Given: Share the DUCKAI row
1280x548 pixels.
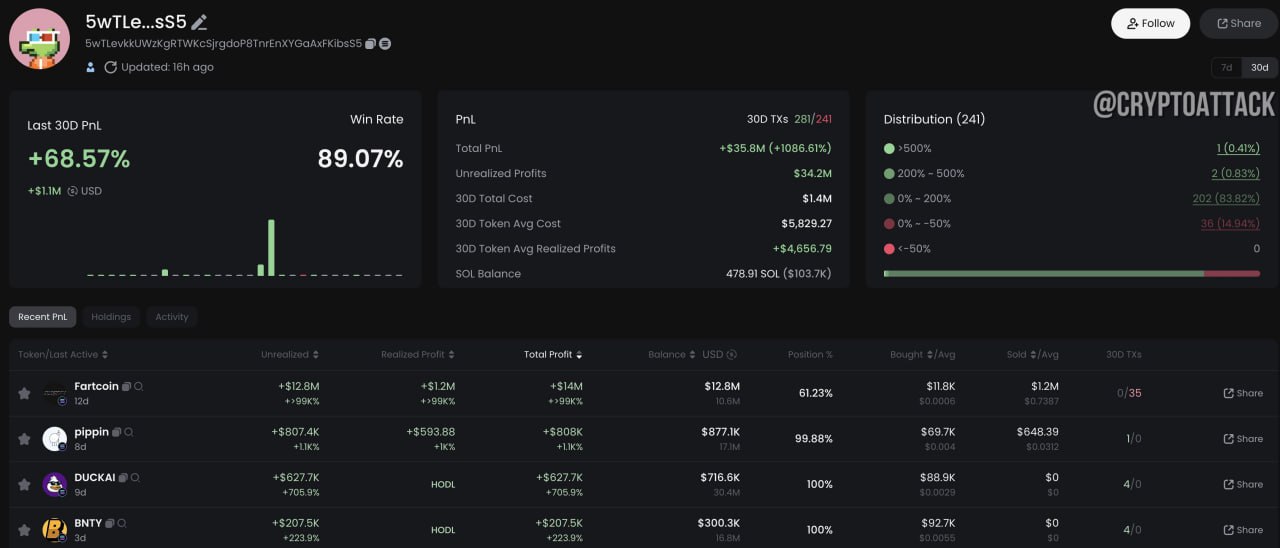Looking at the screenshot, I should [1243, 485].
